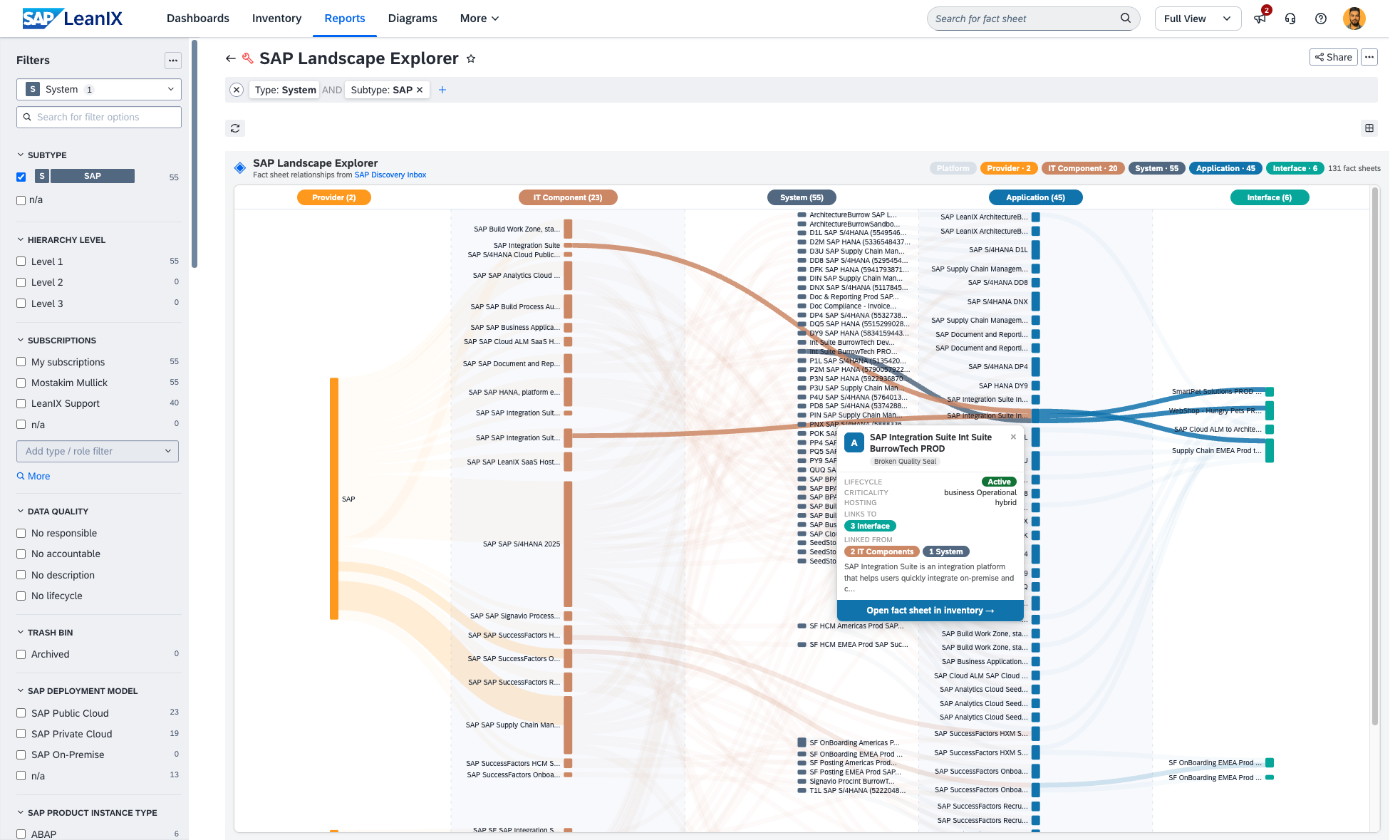1400x840 pixels.
Task: Uncheck the SAP subtype checkbox
Action: pos(21,177)
